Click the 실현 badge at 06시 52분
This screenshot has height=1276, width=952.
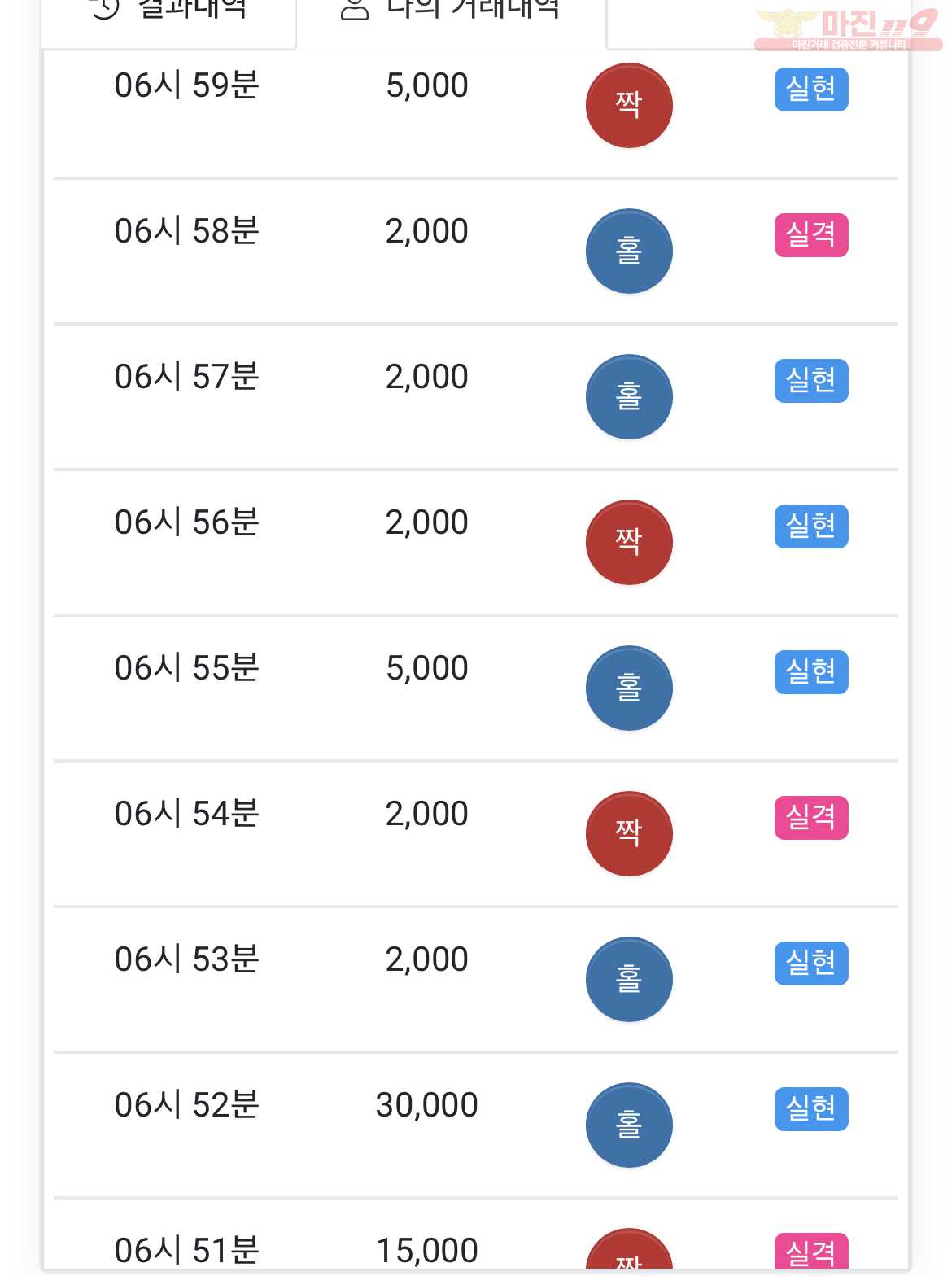[x=811, y=1109]
